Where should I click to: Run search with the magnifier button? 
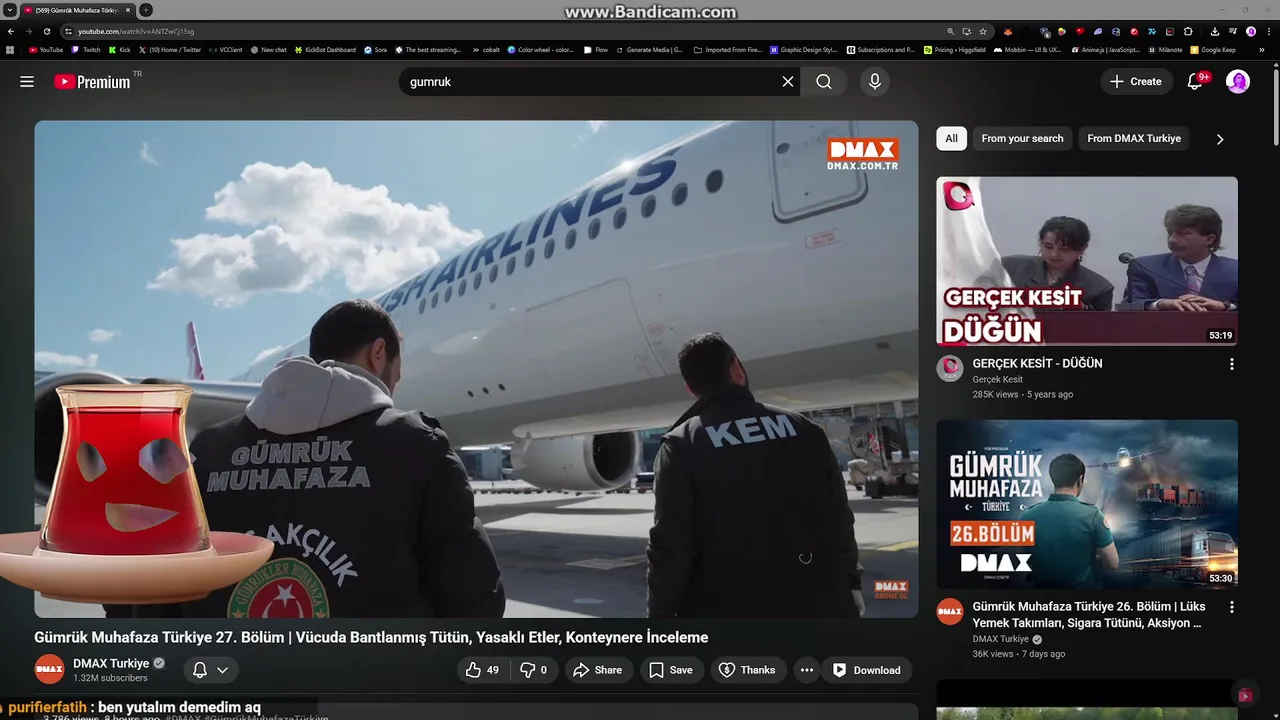(x=824, y=82)
